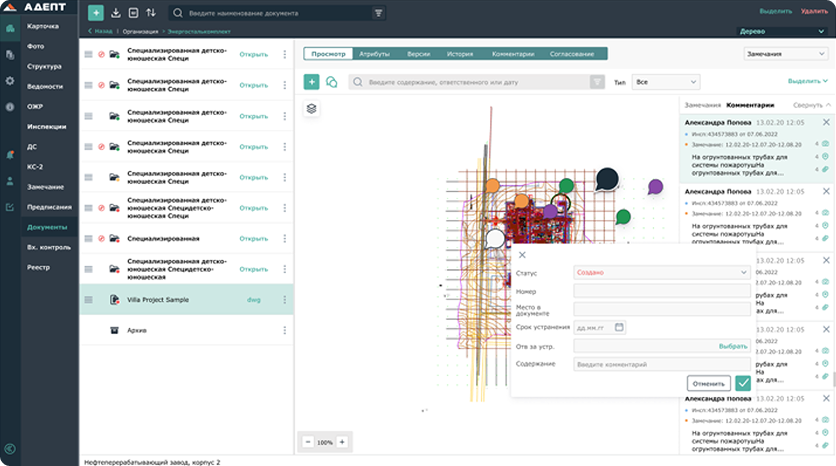Expand the Выделить dropdown in remarks panel
The image size is (836, 466).
[x=808, y=81]
